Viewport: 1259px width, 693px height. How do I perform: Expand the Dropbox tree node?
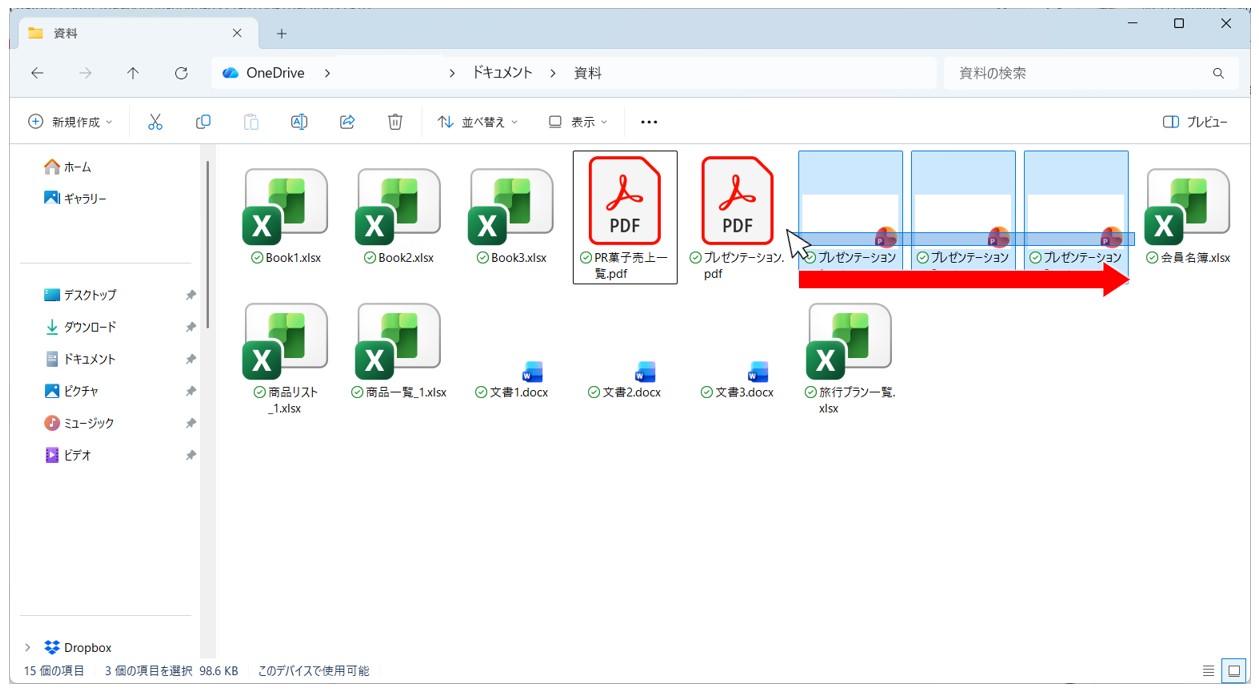28,647
